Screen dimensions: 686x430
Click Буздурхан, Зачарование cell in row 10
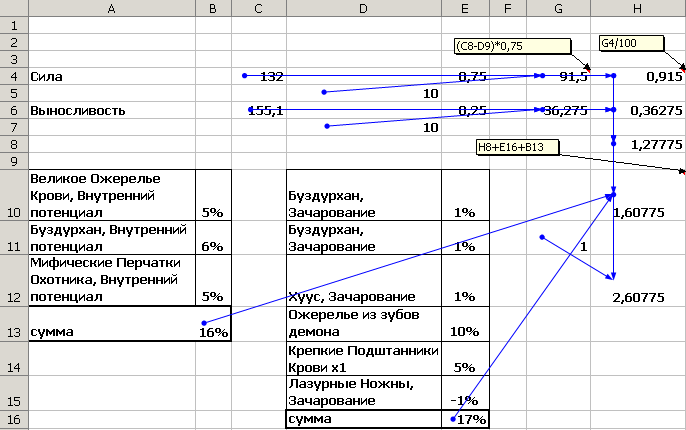click(x=364, y=195)
